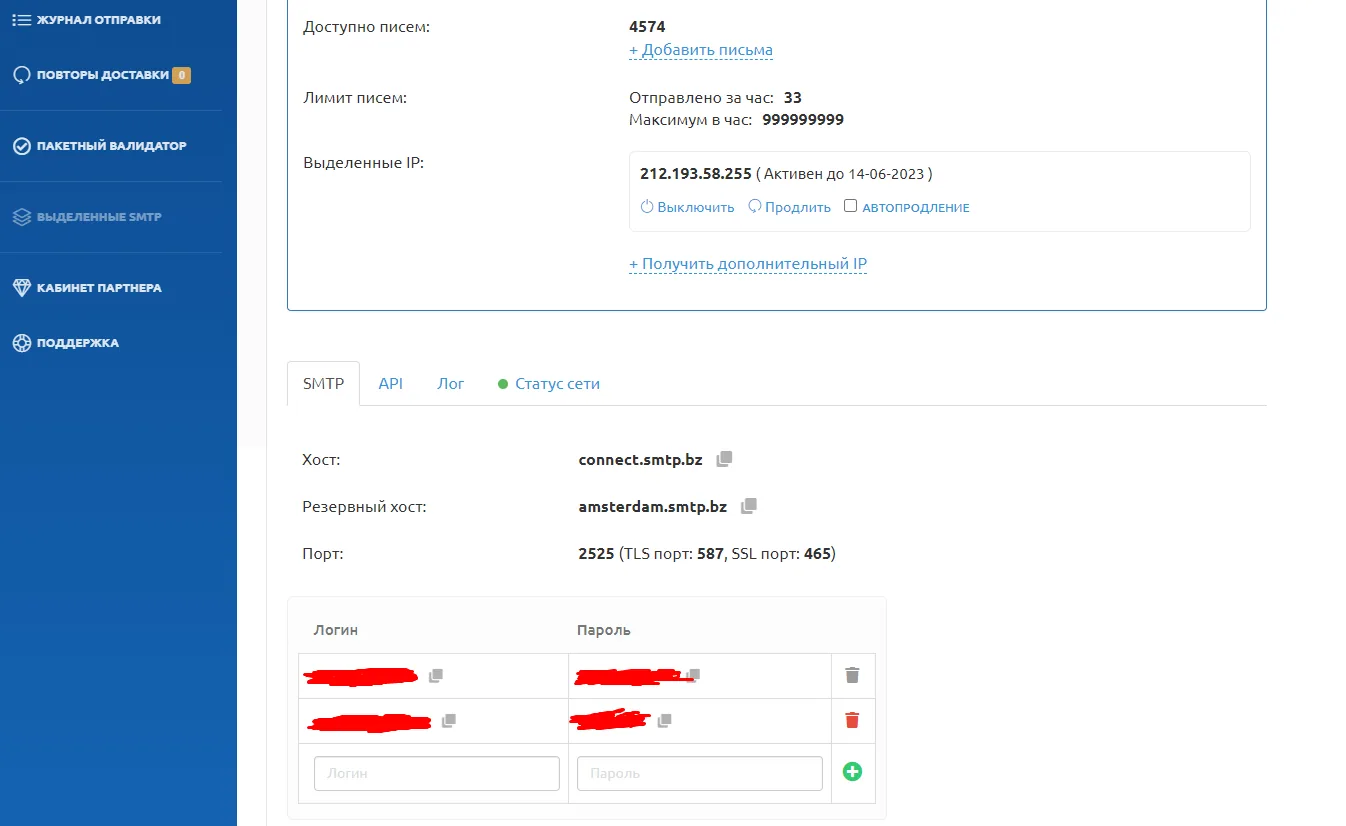Focus the Логин input field
Image resolution: width=1346 pixels, height=826 pixels.
click(437, 773)
